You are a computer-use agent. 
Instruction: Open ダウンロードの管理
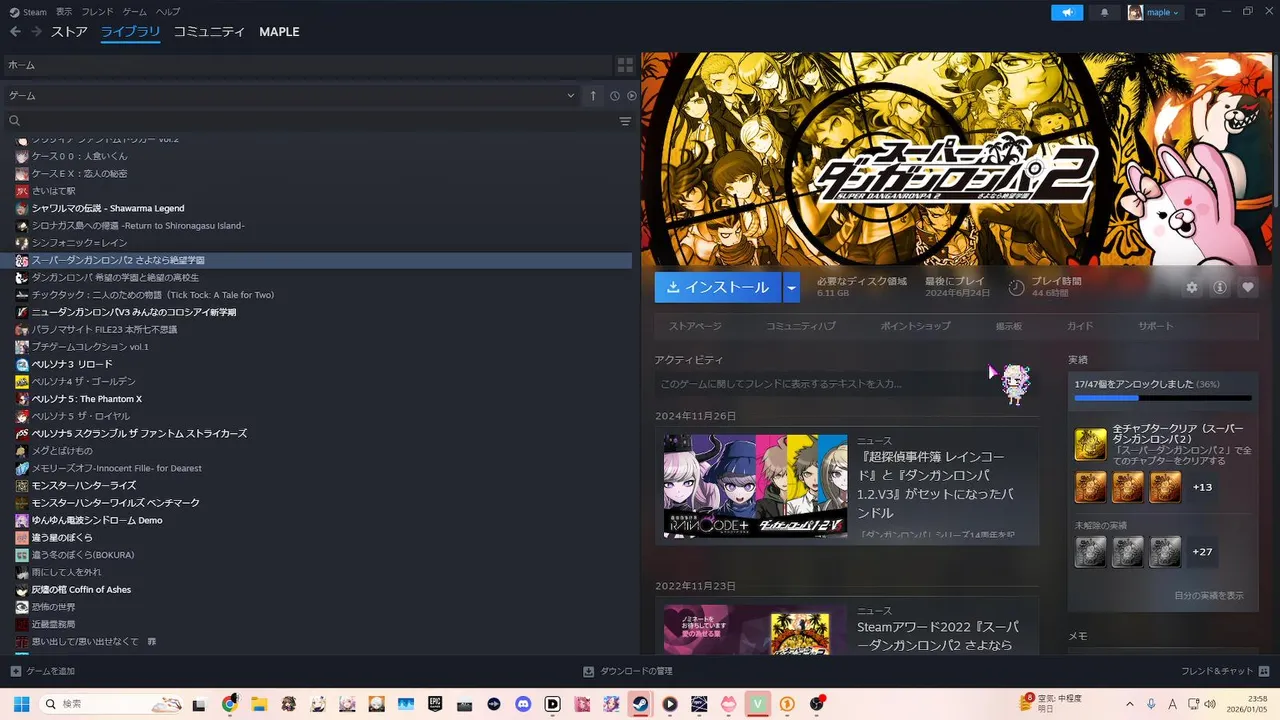coord(628,671)
